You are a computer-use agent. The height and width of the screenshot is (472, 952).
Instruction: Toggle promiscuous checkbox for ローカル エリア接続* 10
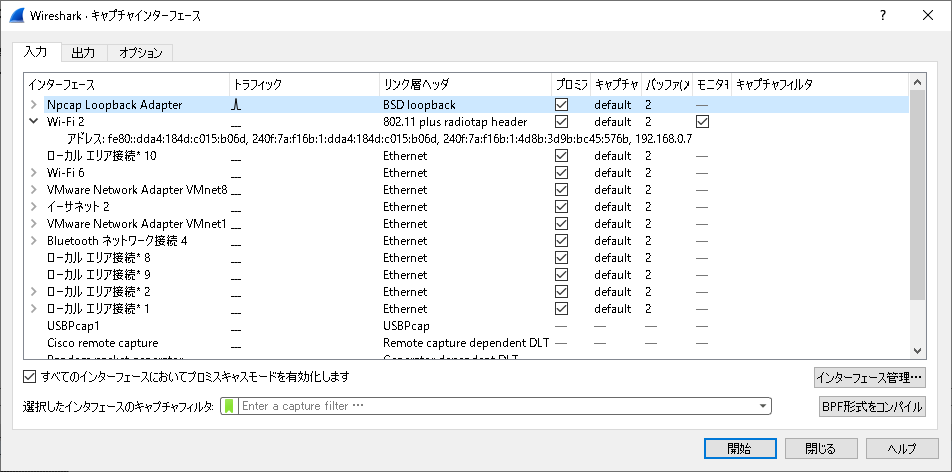coord(562,156)
